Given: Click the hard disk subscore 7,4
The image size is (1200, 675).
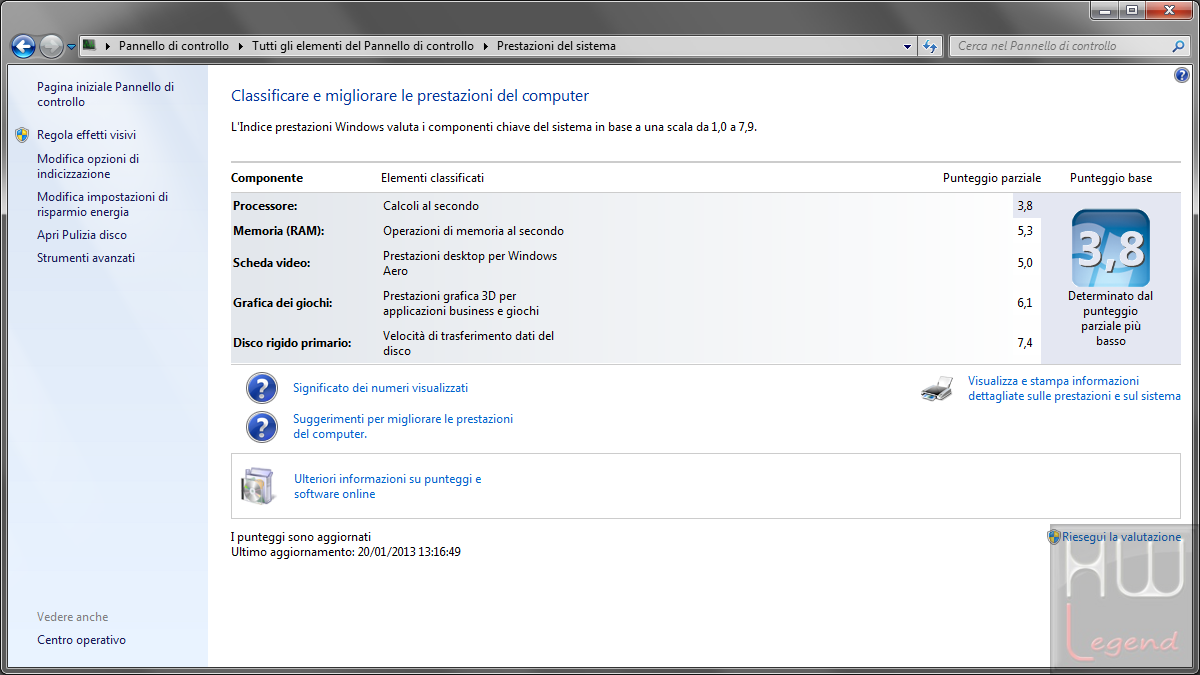Looking at the screenshot, I should [x=1025, y=343].
